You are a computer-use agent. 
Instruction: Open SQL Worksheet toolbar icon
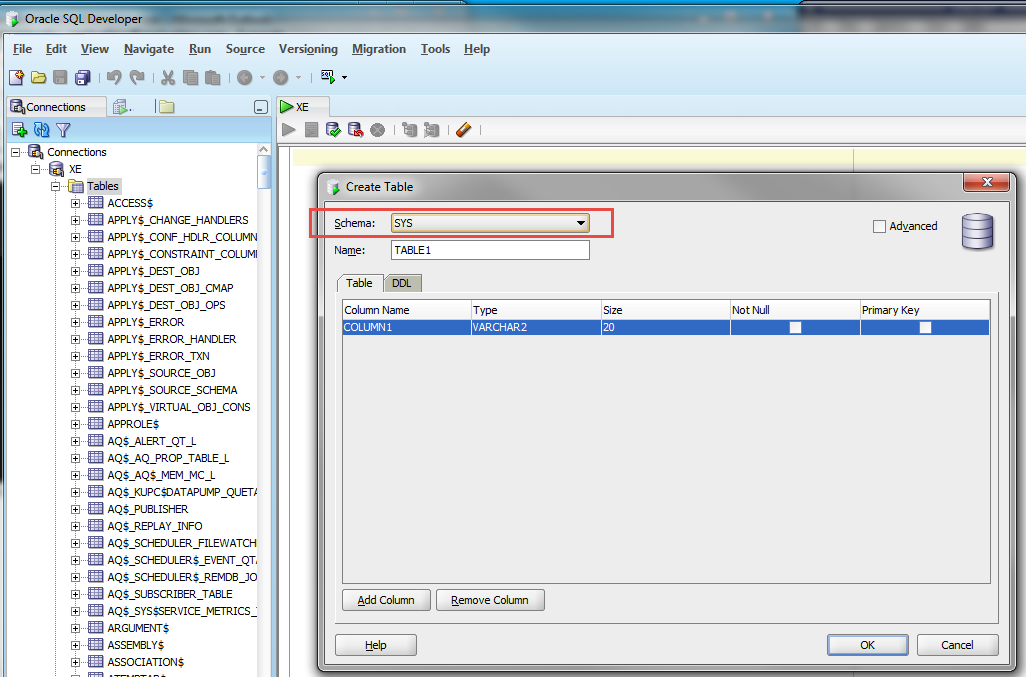[328, 77]
